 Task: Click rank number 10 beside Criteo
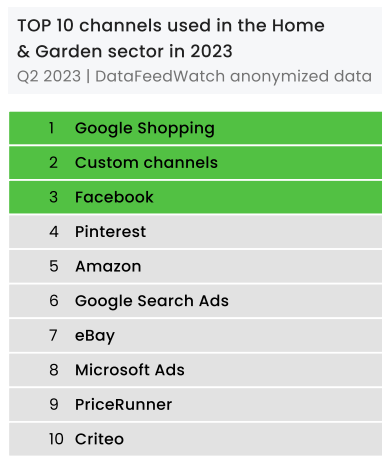56,439
